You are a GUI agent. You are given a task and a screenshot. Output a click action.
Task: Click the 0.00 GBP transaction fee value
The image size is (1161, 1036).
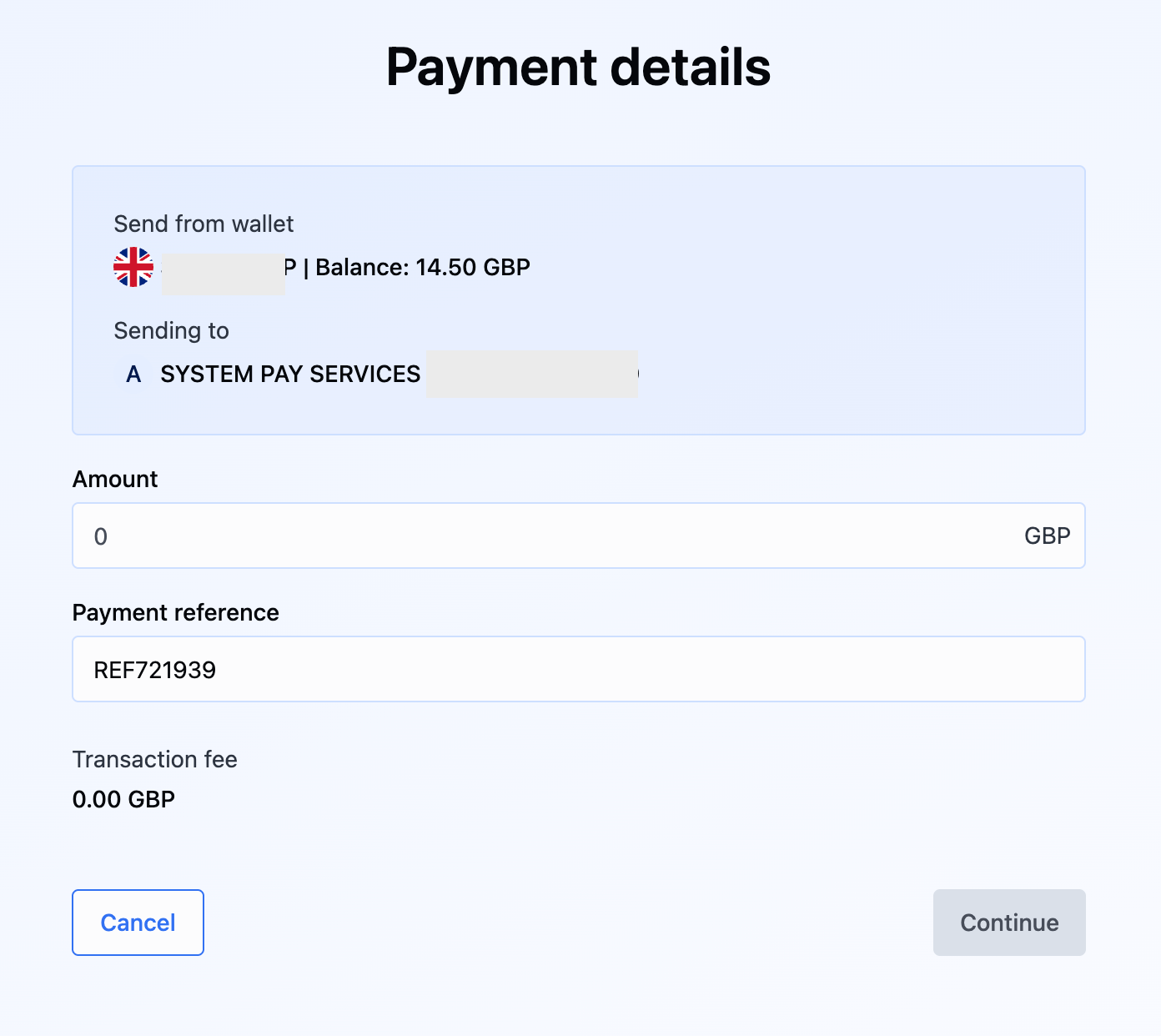(x=123, y=799)
